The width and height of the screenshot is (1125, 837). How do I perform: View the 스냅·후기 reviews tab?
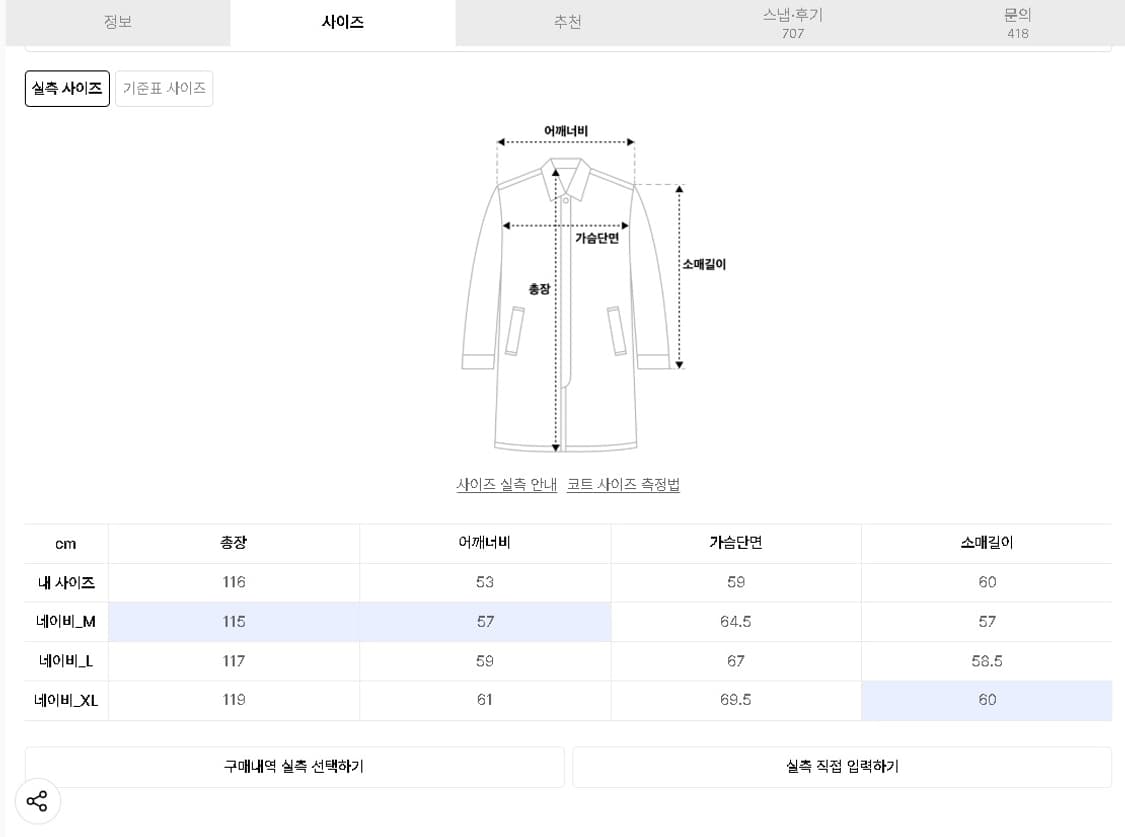[x=790, y=22]
